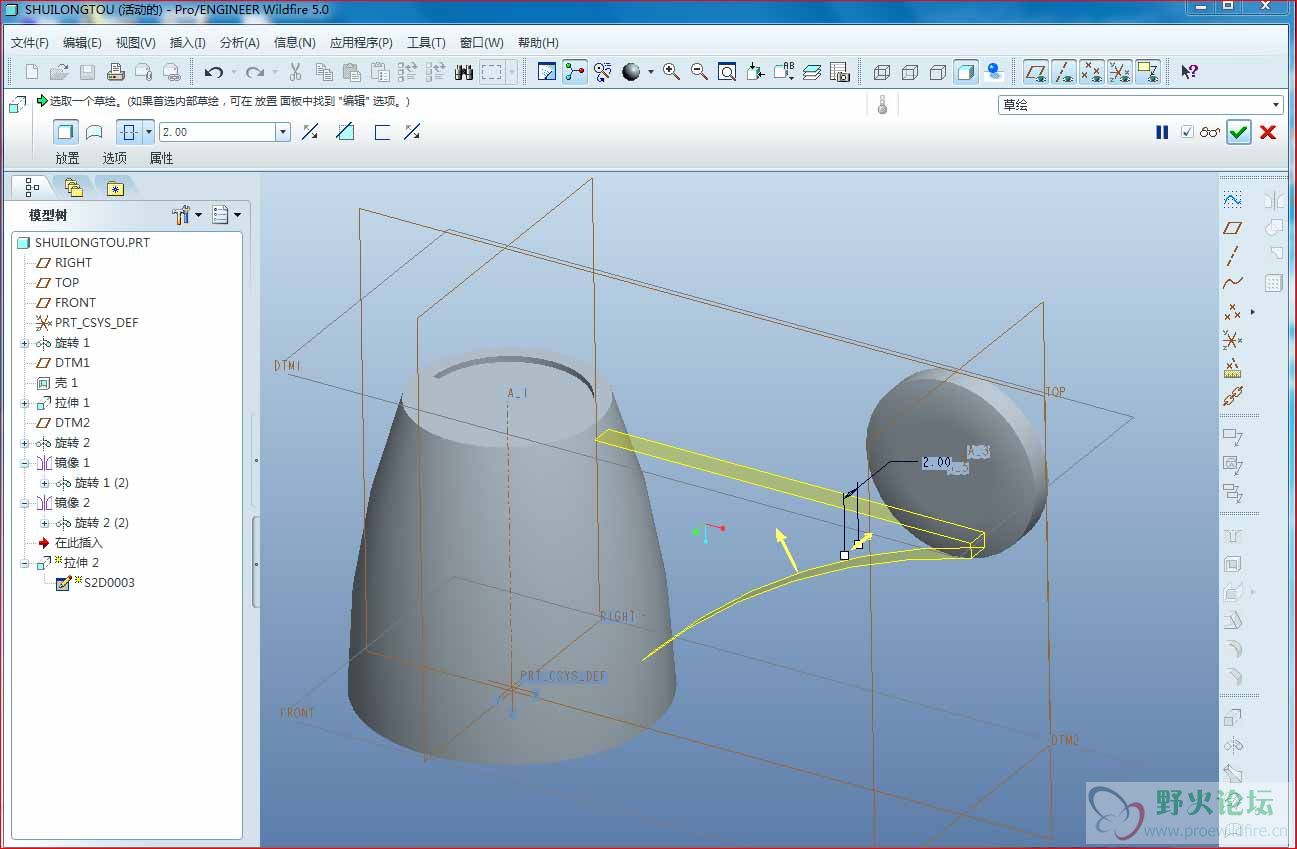The width and height of the screenshot is (1297, 849).
Task: Open the 编辑(E) menu
Action: (82, 43)
